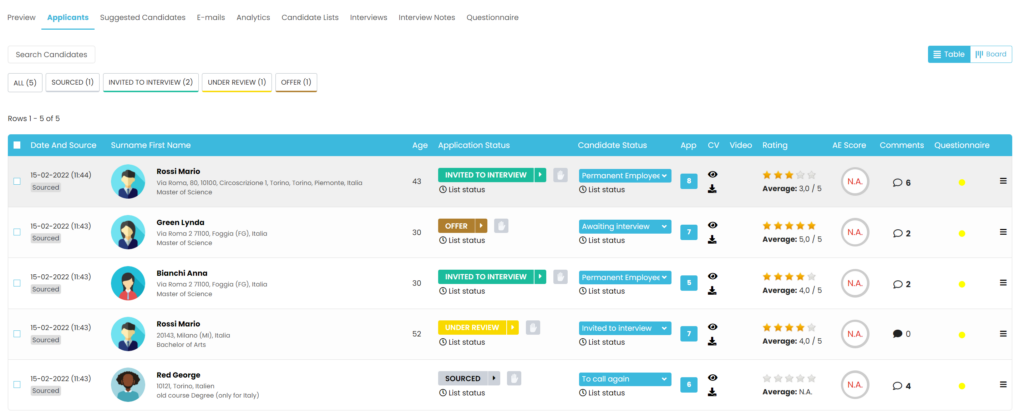1024x419 pixels.
Task: Download CV of Rossi Mario aged 43
Action: (x=712, y=189)
